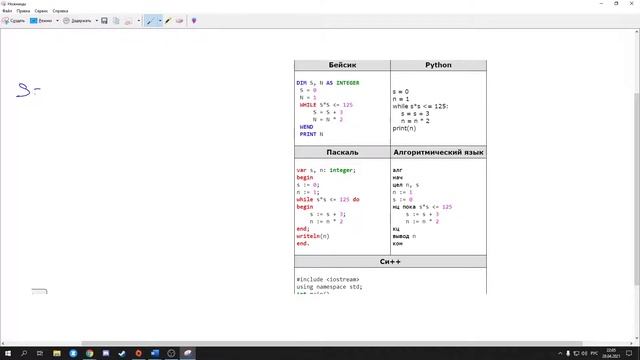Open the Правка menu

(23, 11)
